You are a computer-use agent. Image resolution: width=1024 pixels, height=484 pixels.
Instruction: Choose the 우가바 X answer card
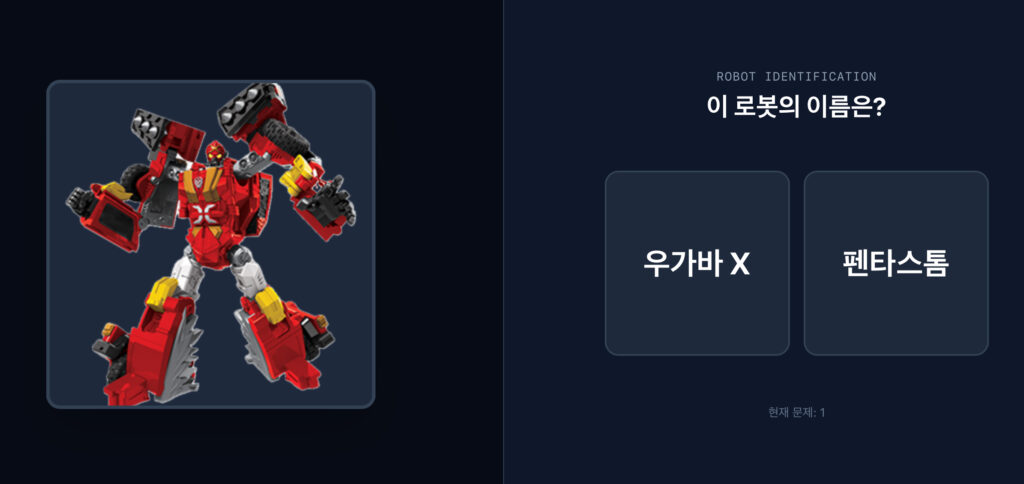pos(697,263)
